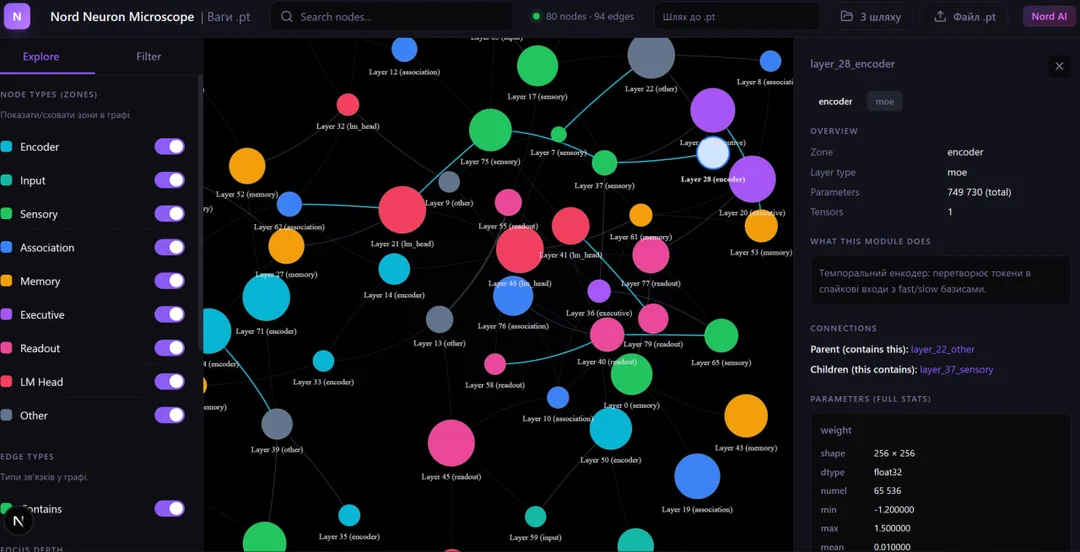Toggle the Association zone visibility
The image size is (1080, 552).
coord(169,247)
